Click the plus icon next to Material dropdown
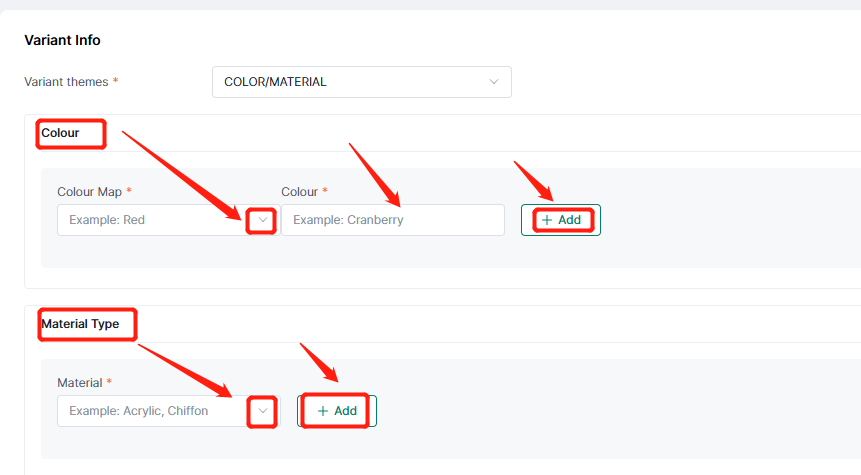Viewport: 861px width, 475px height. pos(322,411)
